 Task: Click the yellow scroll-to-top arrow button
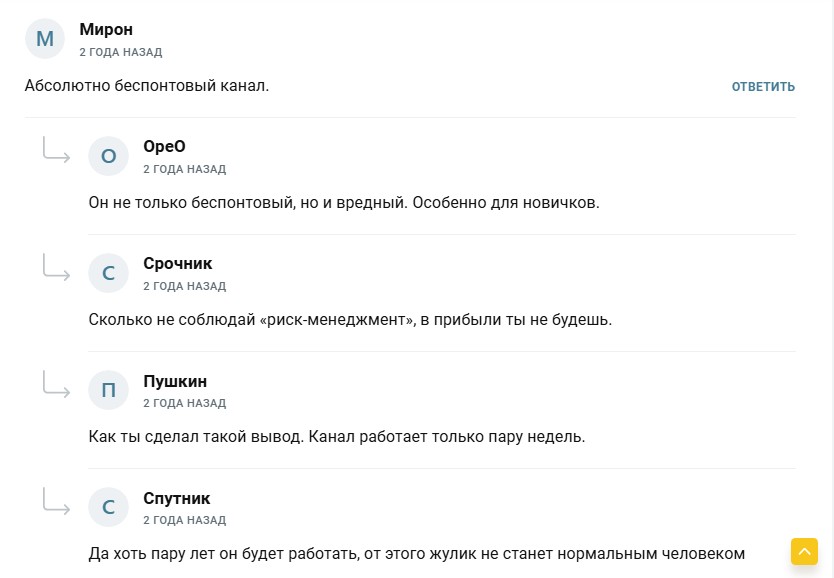coord(804,551)
